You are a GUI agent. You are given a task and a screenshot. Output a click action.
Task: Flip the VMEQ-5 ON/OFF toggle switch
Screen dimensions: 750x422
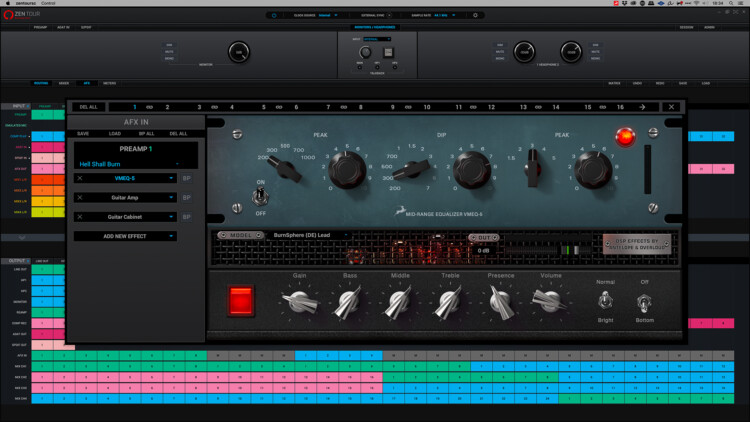coord(260,196)
